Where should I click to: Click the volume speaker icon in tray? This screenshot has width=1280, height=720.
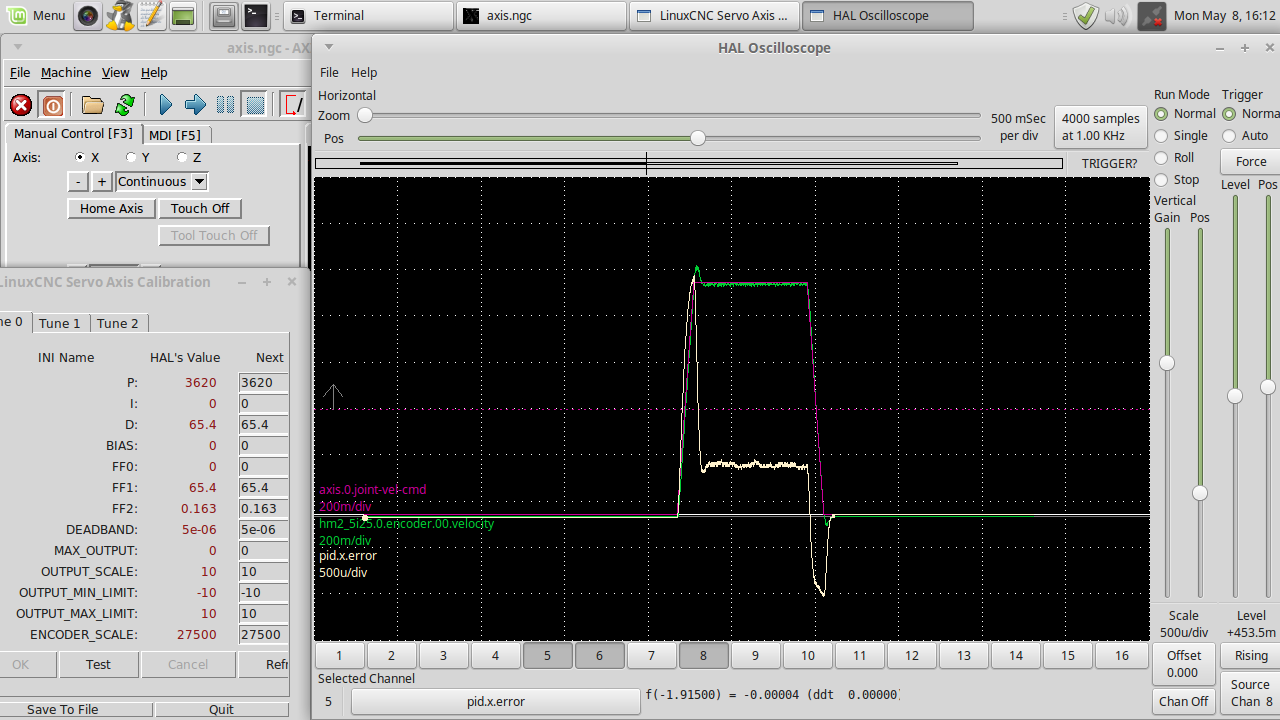[x=1117, y=15]
